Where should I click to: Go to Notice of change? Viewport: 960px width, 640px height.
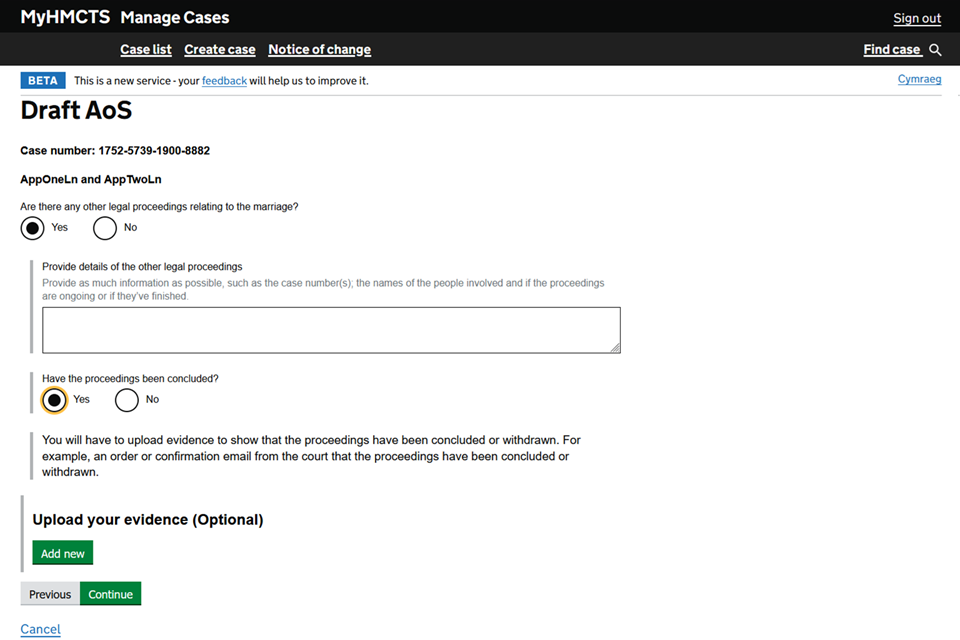(319, 49)
